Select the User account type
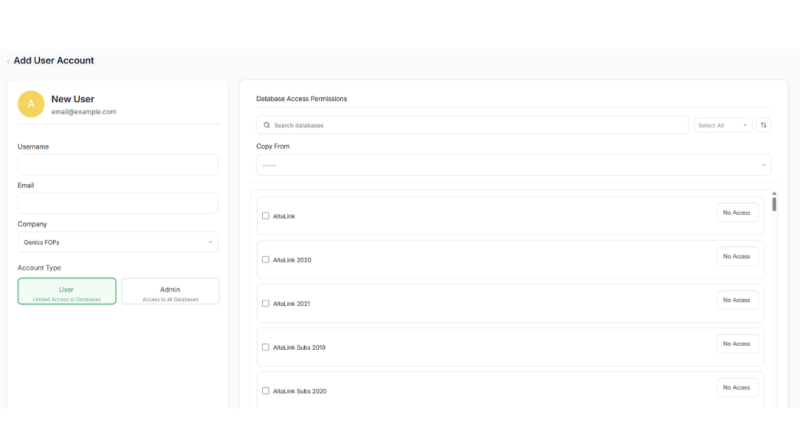 [x=67, y=291]
